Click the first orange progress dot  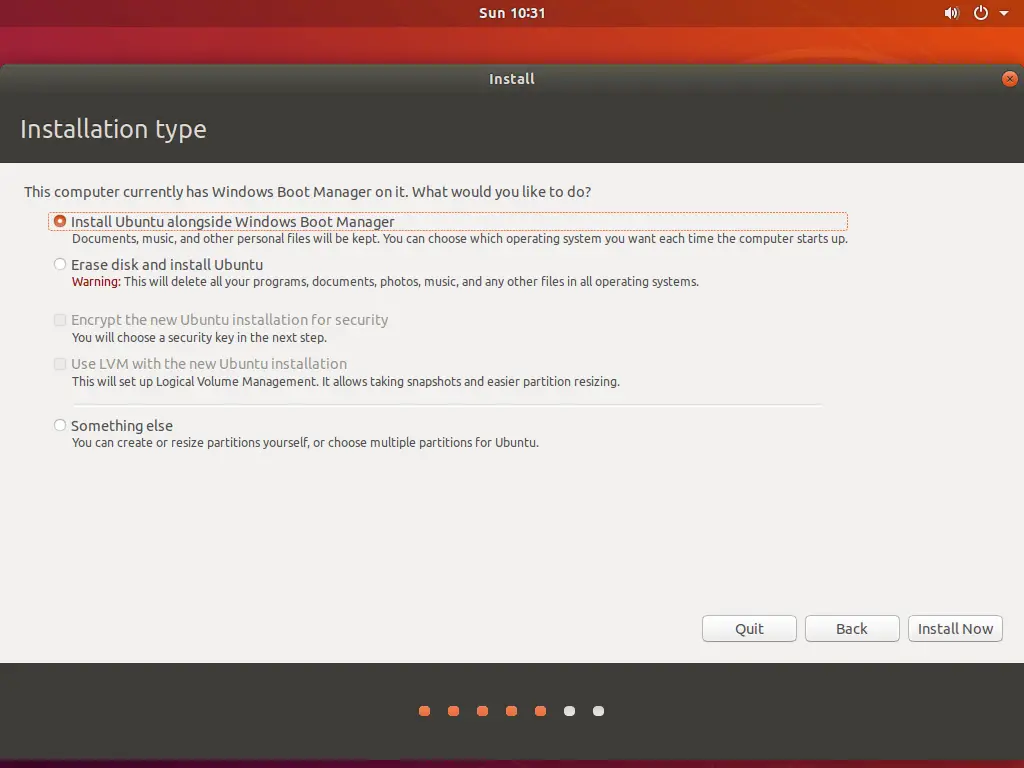pos(424,711)
